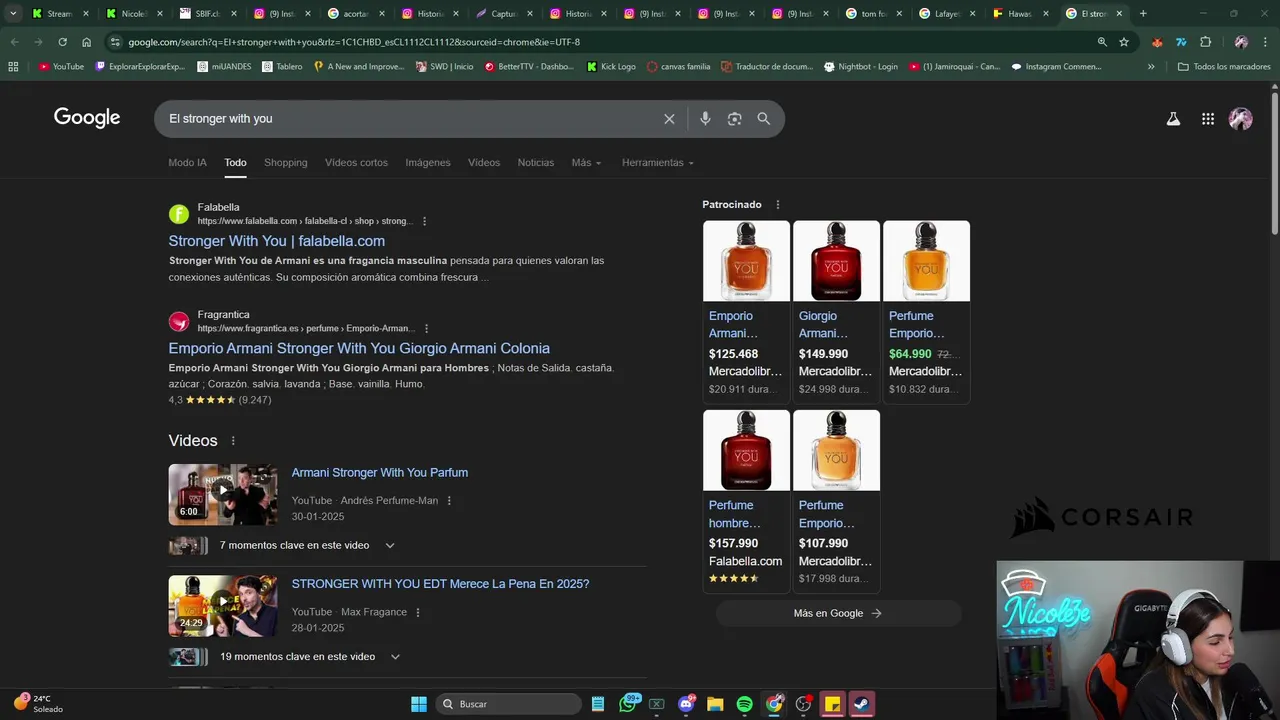
Task: Open STRONGER WITH YOU EDT Merece La Pena link
Action: pyautogui.click(x=440, y=584)
